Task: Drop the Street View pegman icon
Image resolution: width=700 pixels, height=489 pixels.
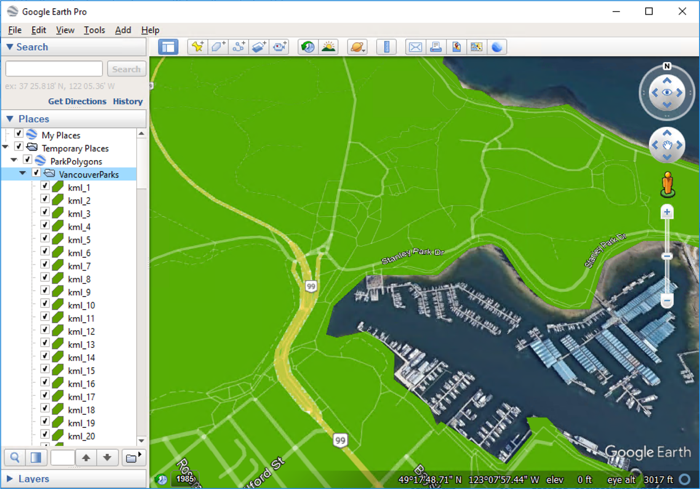Action: (x=667, y=184)
